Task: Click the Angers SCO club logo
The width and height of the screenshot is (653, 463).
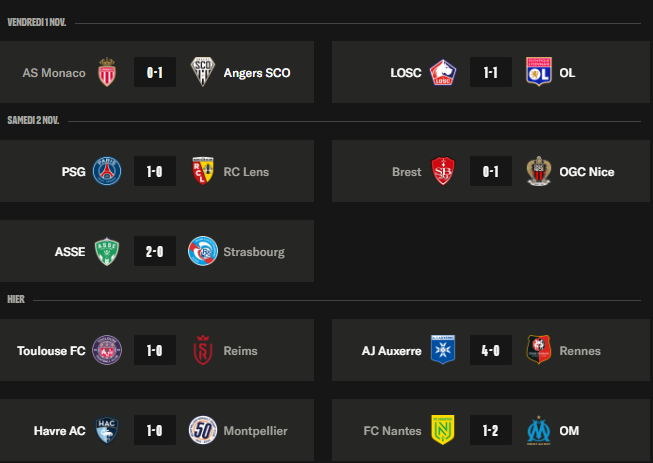Action: coord(203,72)
